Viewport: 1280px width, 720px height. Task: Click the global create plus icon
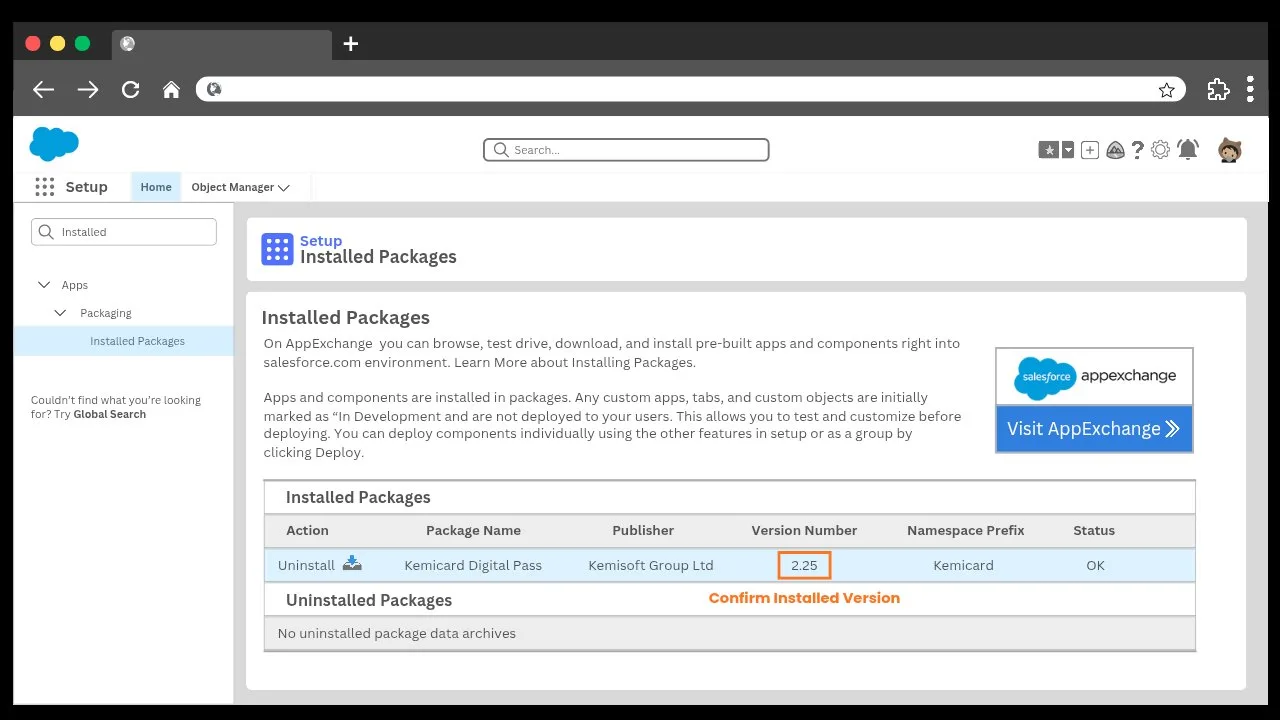click(1090, 150)
